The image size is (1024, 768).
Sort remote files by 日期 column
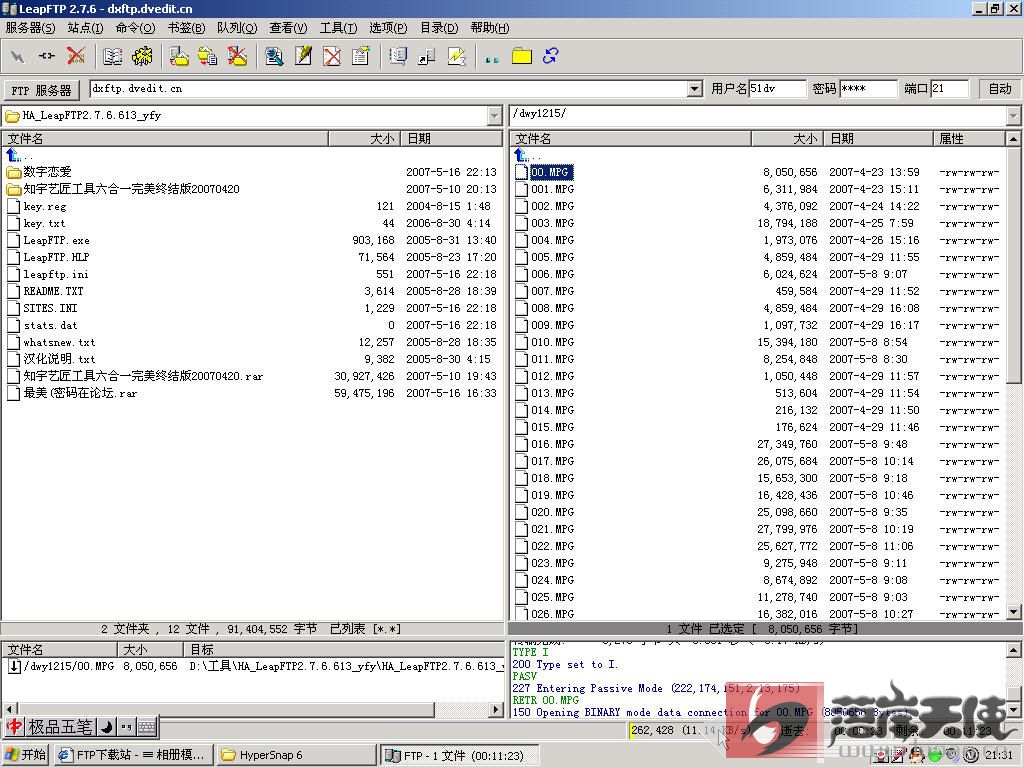[x=878, y=138]
